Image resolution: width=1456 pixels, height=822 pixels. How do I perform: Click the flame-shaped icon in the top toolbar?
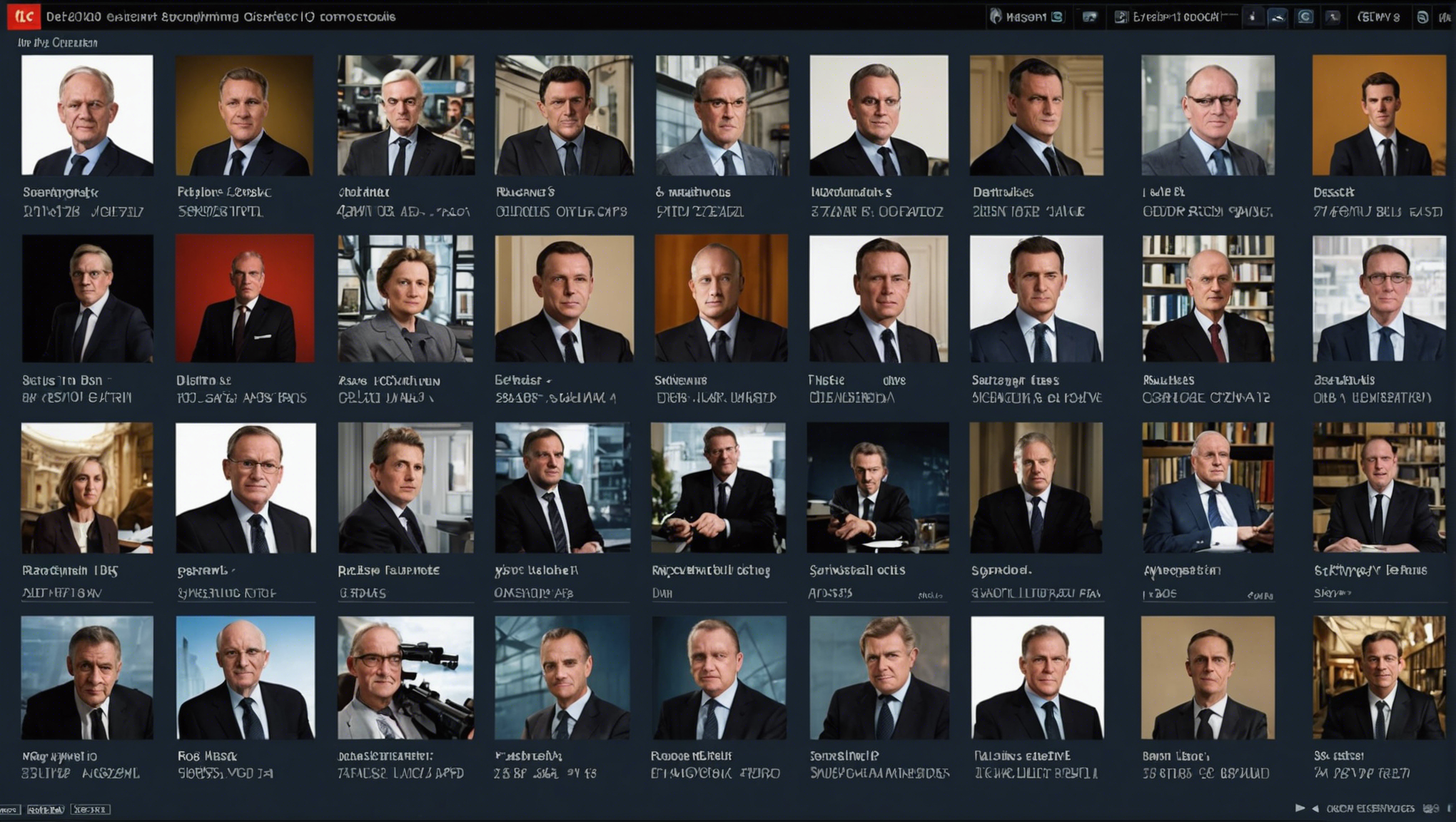996,16
